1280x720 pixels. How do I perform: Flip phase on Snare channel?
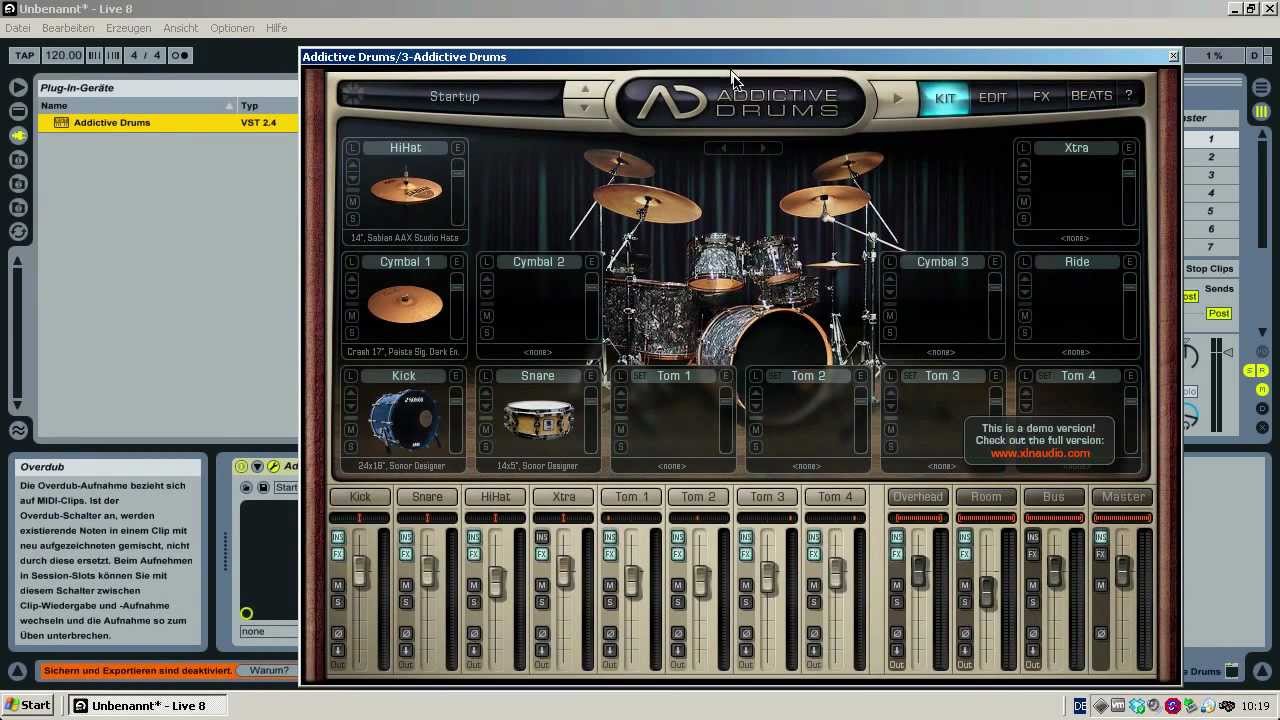406,633
